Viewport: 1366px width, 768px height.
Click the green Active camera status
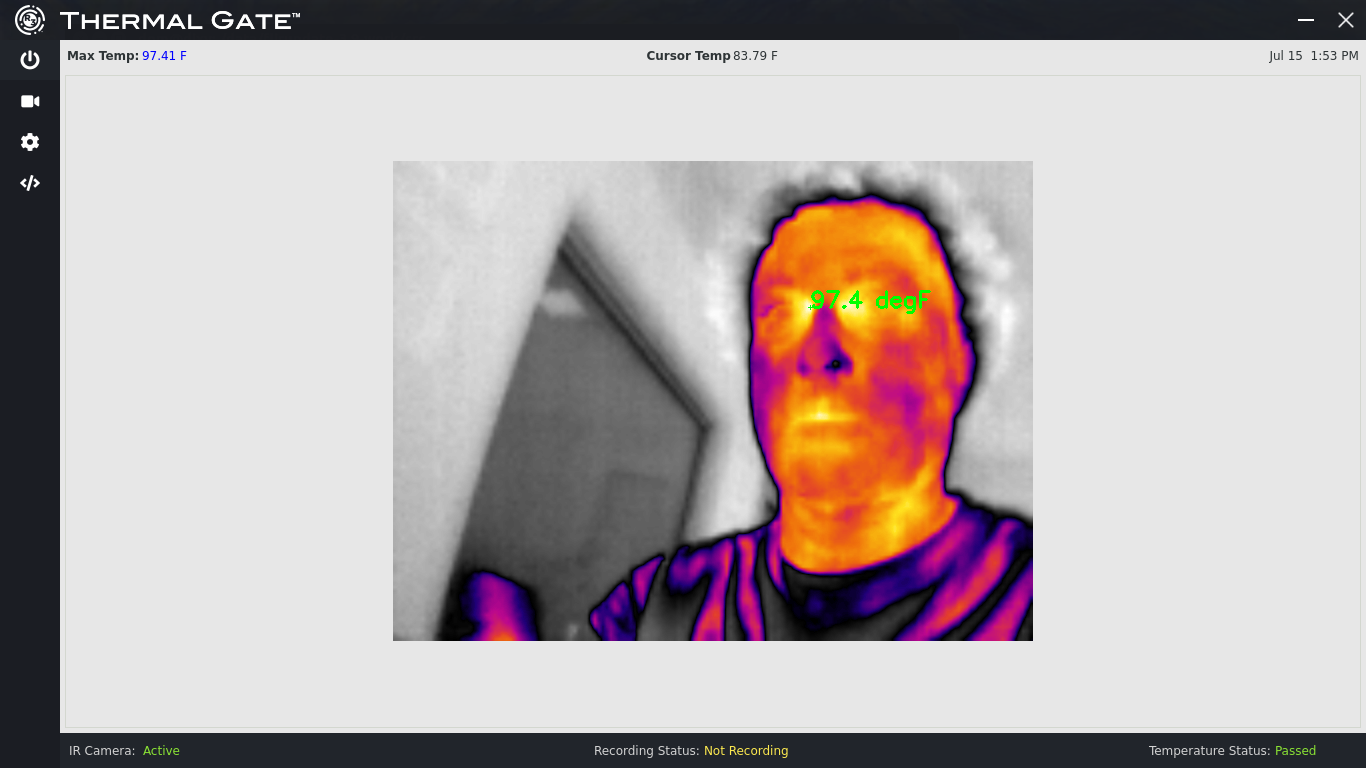(161, 751)
